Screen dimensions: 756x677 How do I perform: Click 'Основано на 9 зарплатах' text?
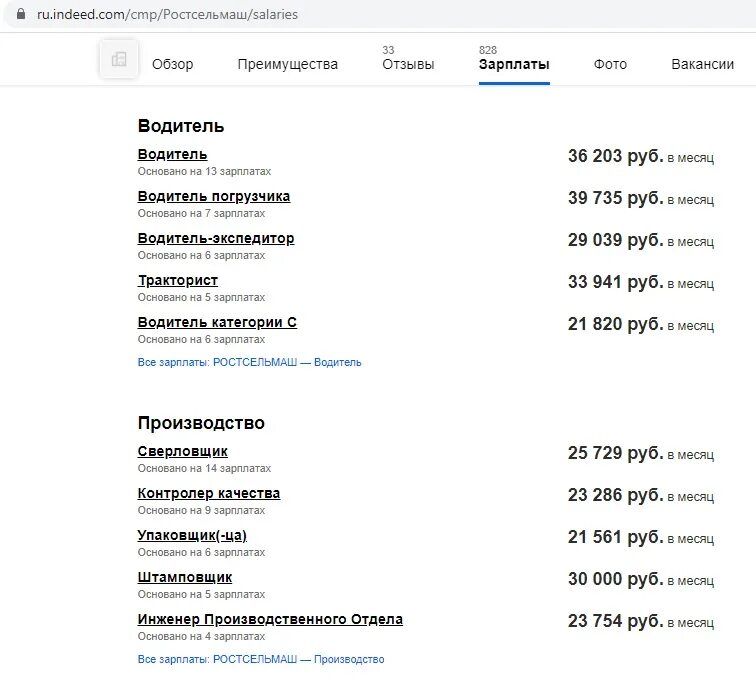201,511
